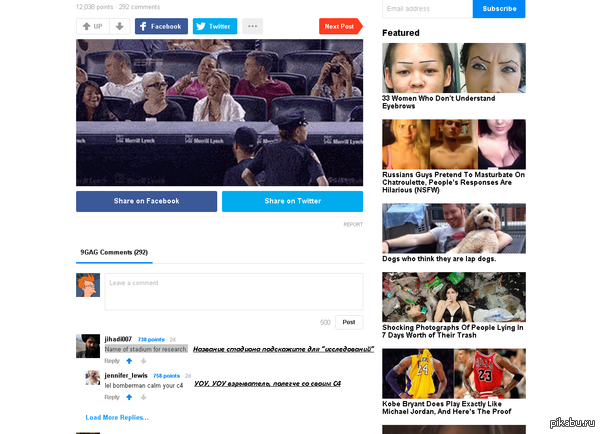Downvote the post with the down arrow button
Image resolution: width=600 pixels, height=434 pixels.
click(120, 26)
